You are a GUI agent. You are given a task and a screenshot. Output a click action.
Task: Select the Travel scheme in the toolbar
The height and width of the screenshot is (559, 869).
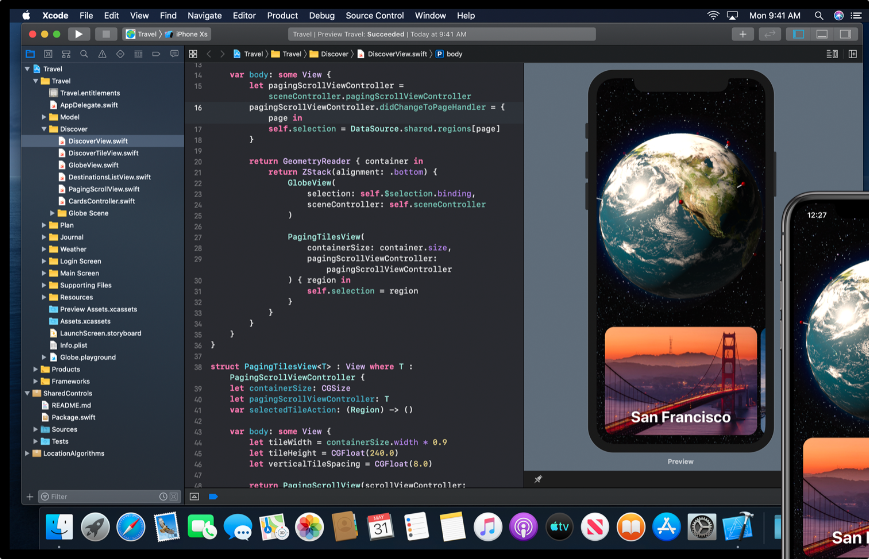coord(142,34)
